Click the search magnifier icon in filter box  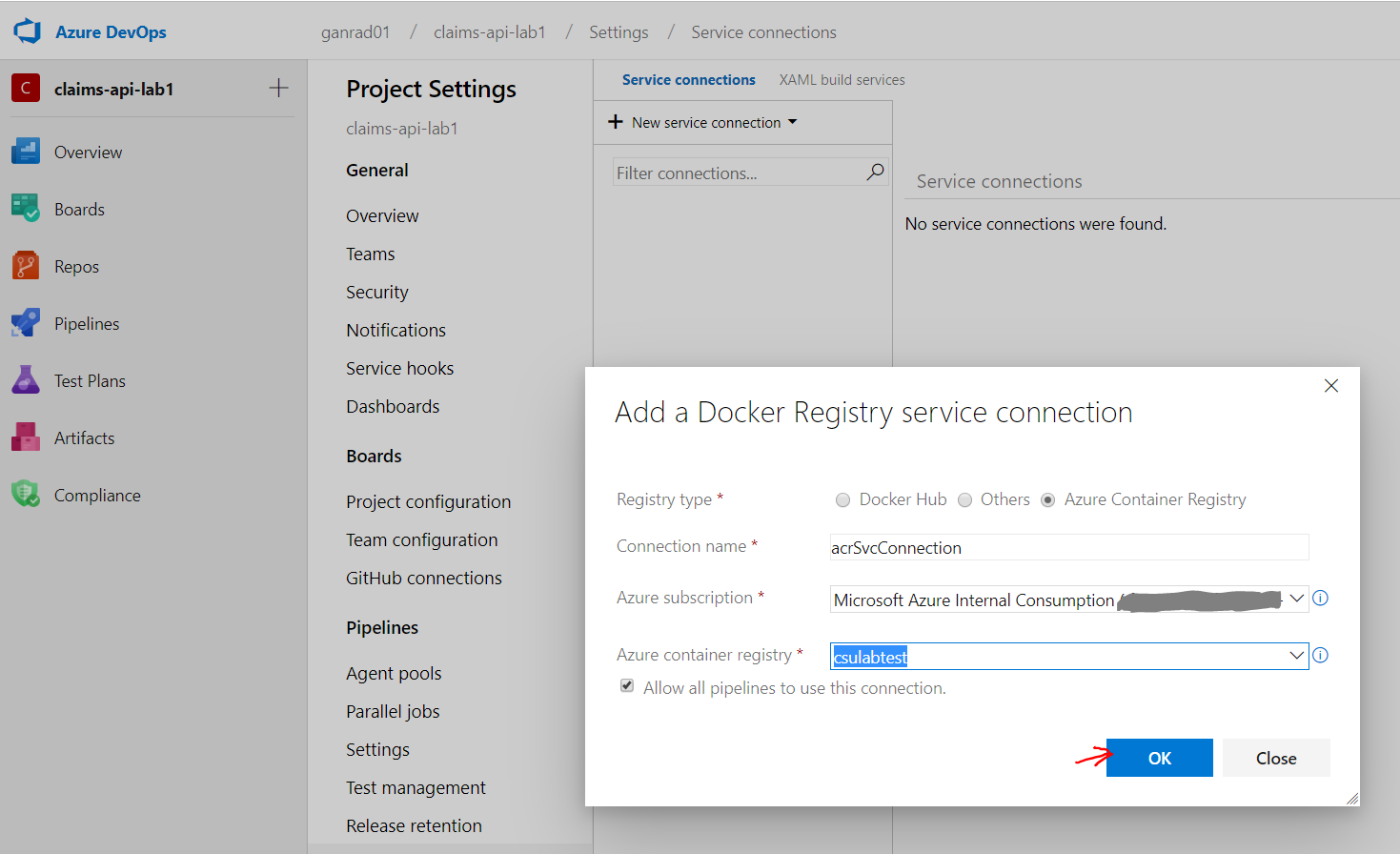[875, 172]
